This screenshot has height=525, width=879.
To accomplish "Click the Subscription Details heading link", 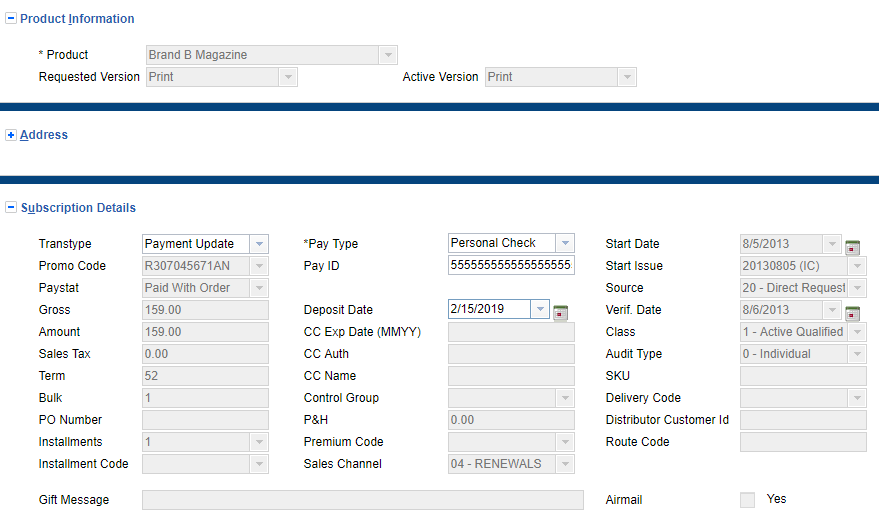I will coord(78,208).
